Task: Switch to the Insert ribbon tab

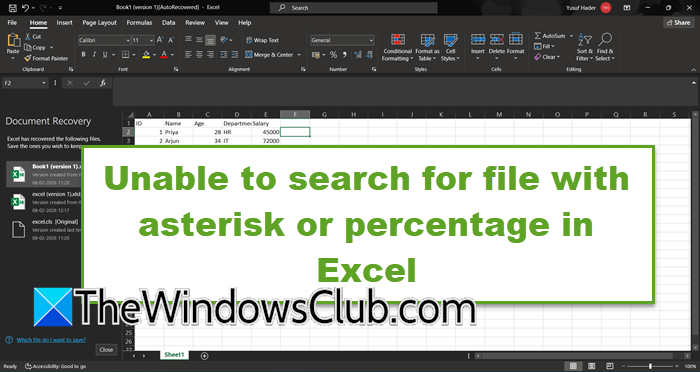Action: (x=64, y=22)
